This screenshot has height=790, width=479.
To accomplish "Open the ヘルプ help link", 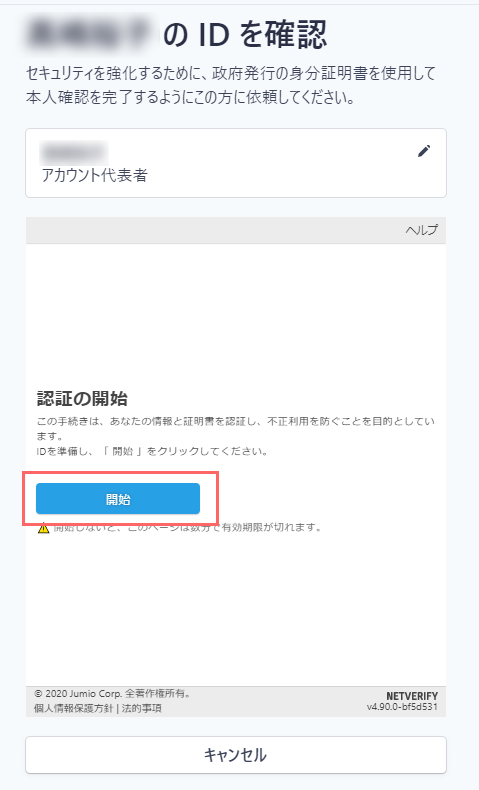I will (422, 230).
